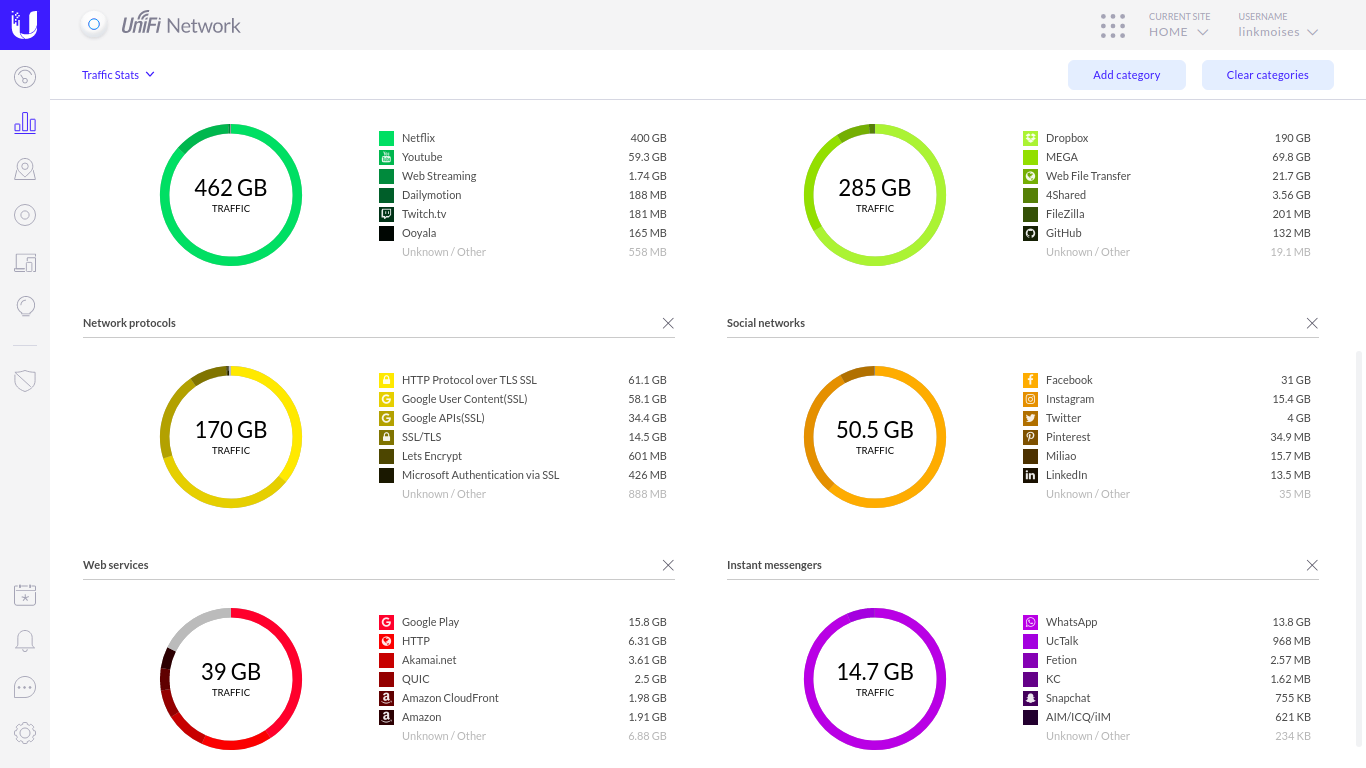Open Settings gear in sidebar

click(x=25, y=733)
